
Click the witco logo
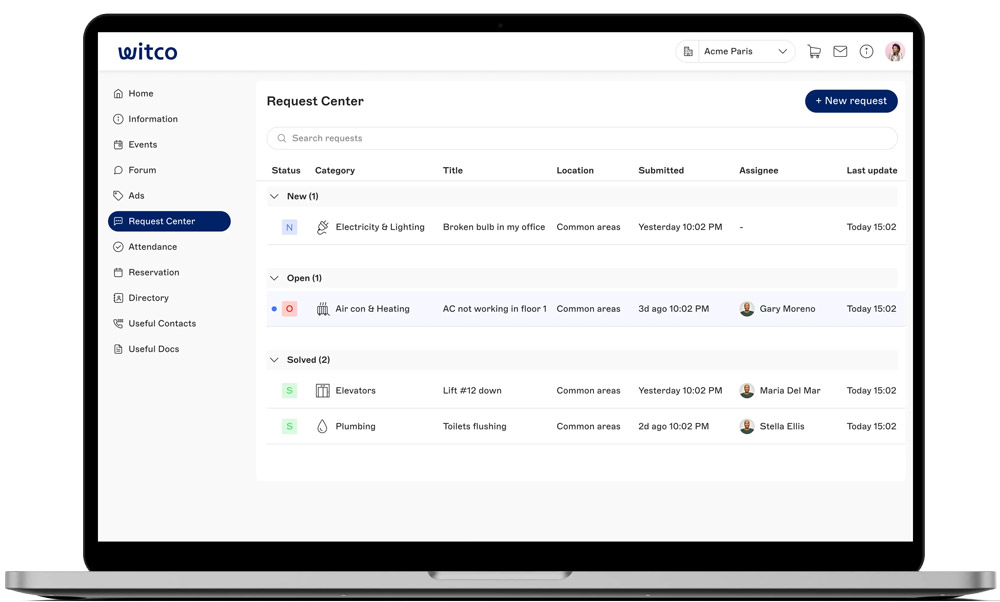(x=147, y=52)
